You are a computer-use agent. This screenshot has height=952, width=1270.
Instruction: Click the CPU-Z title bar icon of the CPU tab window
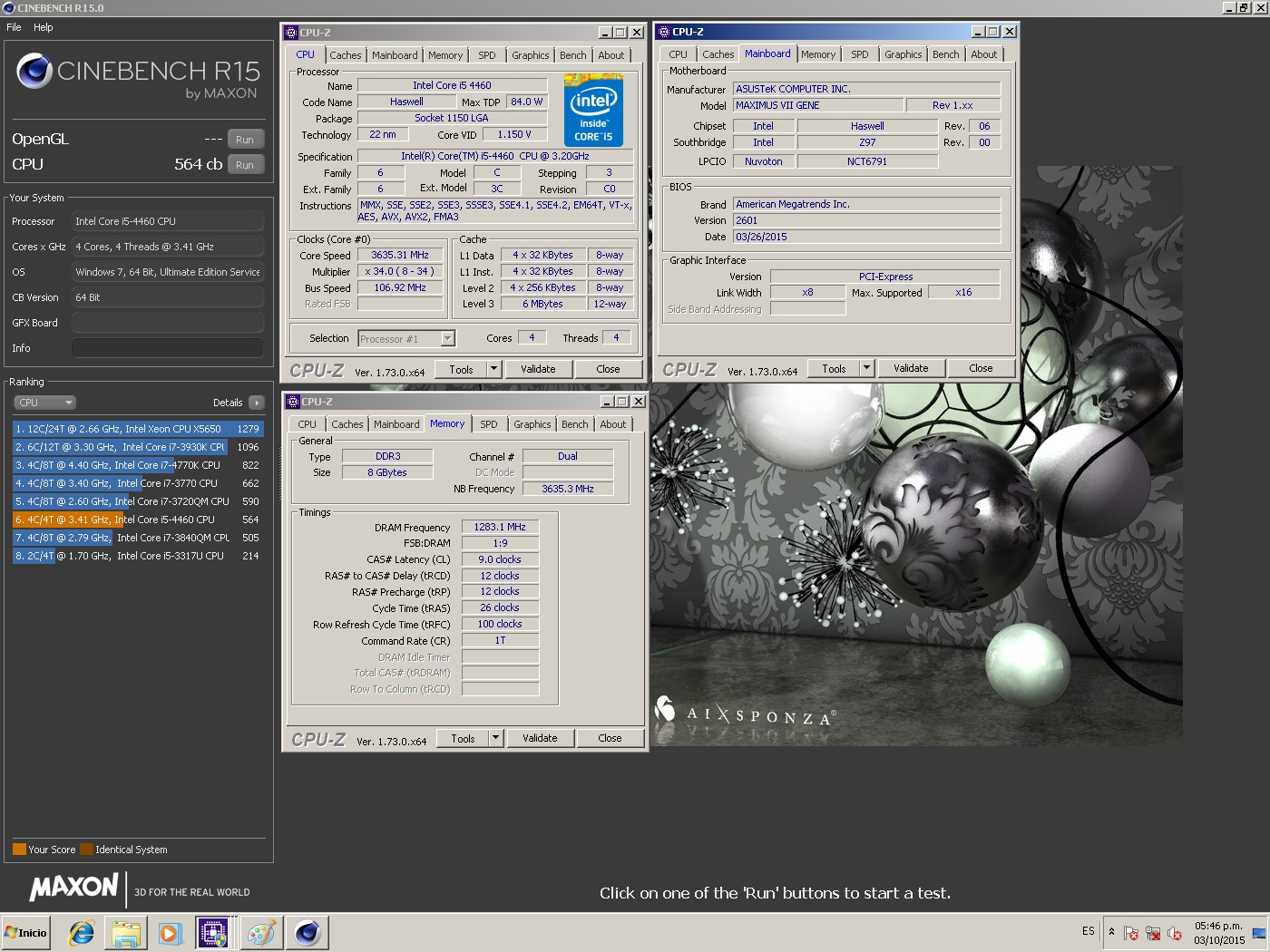(x=291, y=33)
